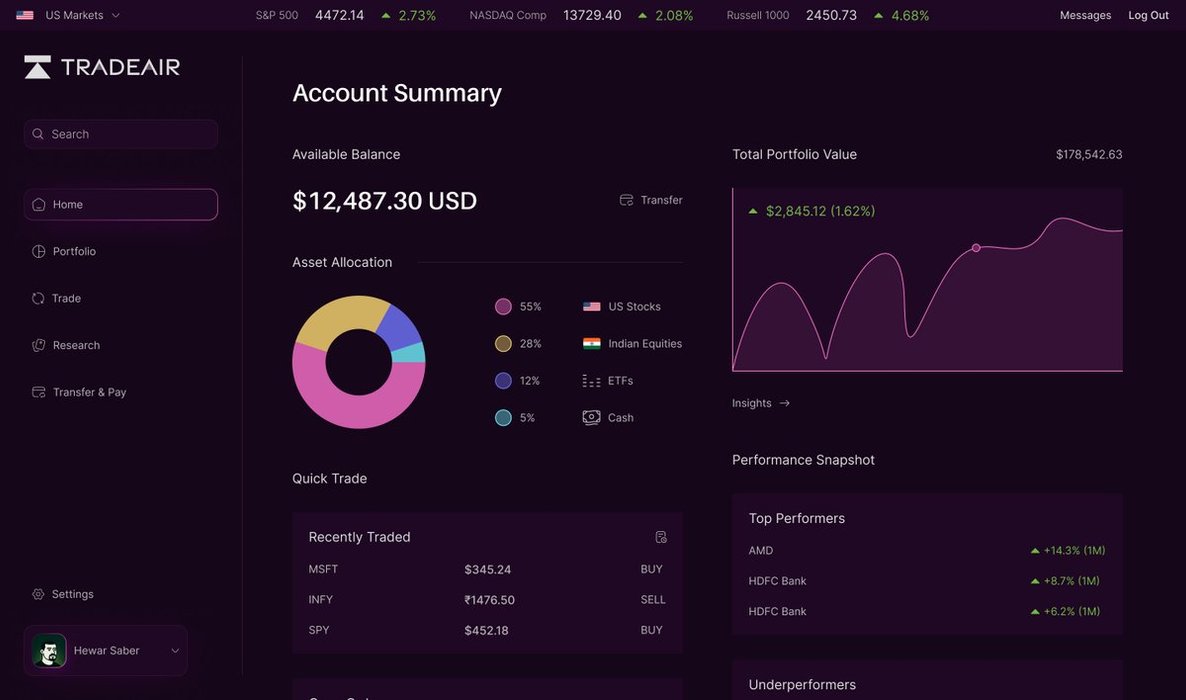Click the Cash banknote icon

pos(591,418)
